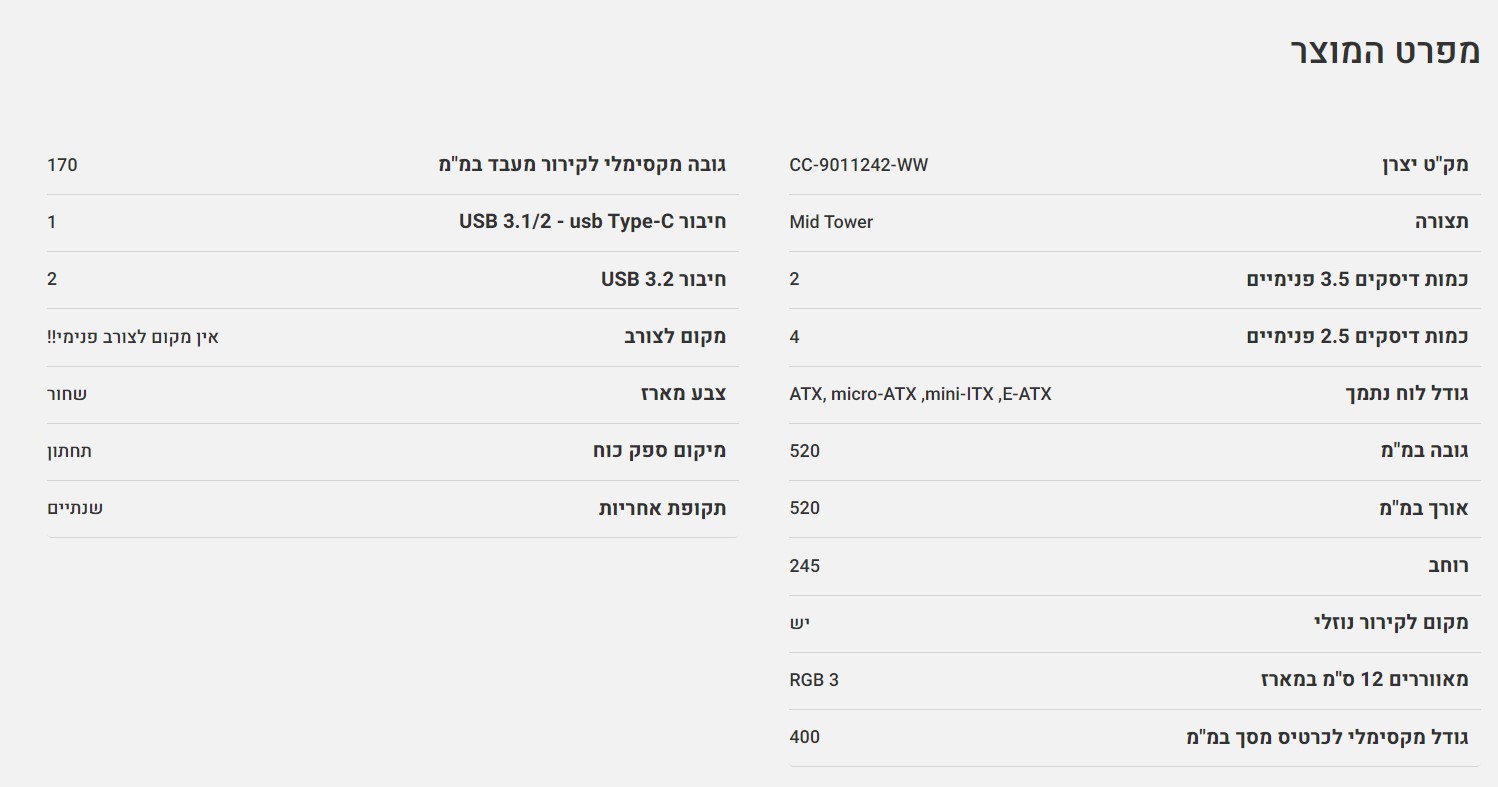Click the case color value "שחור"
Viewport: 1498px width, 787px height.
coord(67,394)
